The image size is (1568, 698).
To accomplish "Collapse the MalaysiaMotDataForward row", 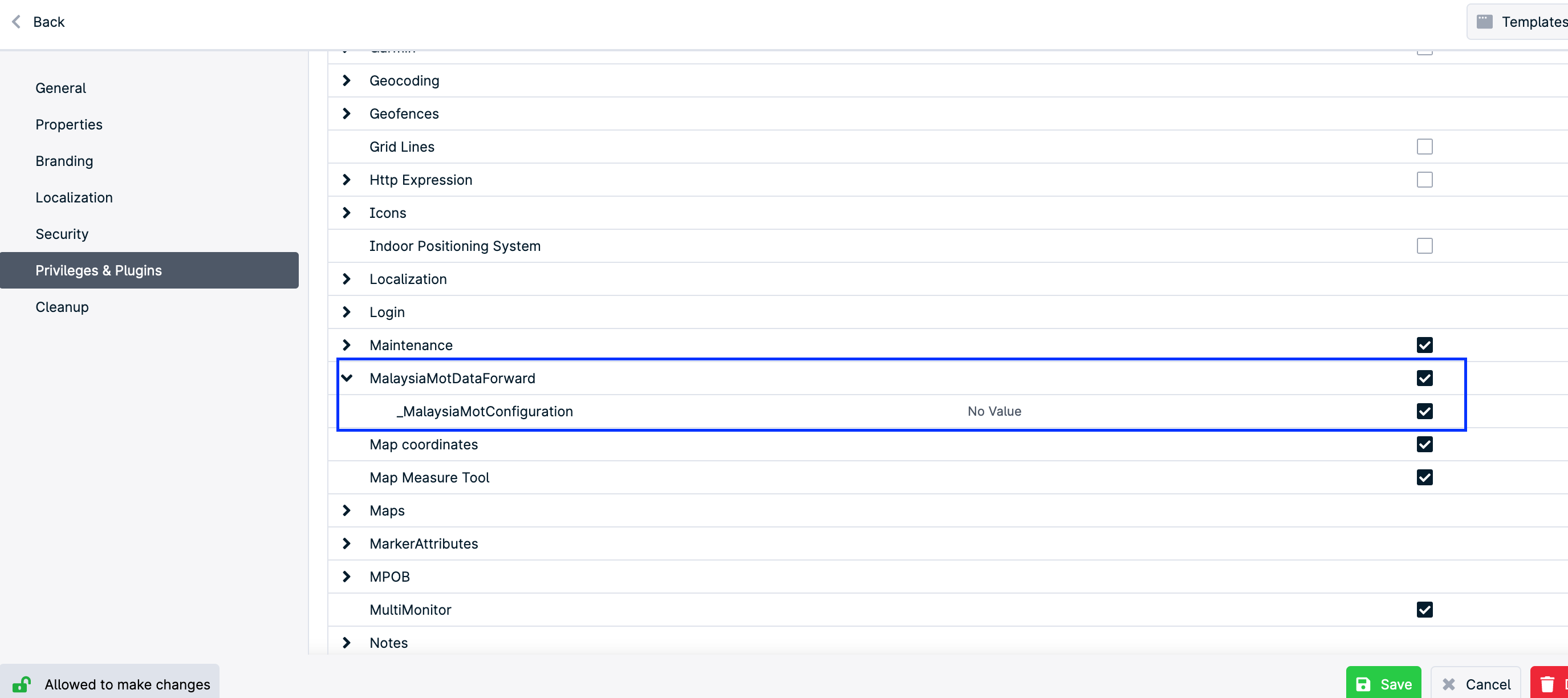I will tap(346, 378).
